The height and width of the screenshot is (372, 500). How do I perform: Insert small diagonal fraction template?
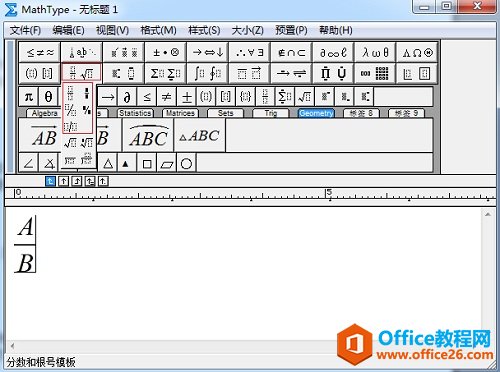pyautogui.click(x=87, y=110)
